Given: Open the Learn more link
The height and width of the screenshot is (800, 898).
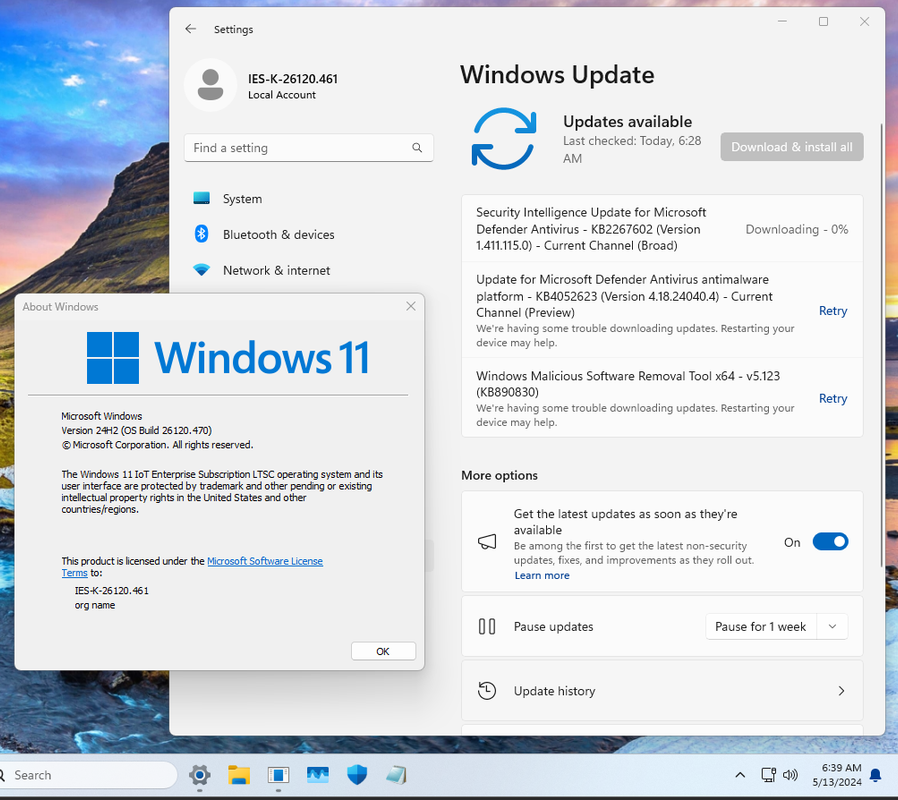Looking at the screenshot, I should click(542, 576).
